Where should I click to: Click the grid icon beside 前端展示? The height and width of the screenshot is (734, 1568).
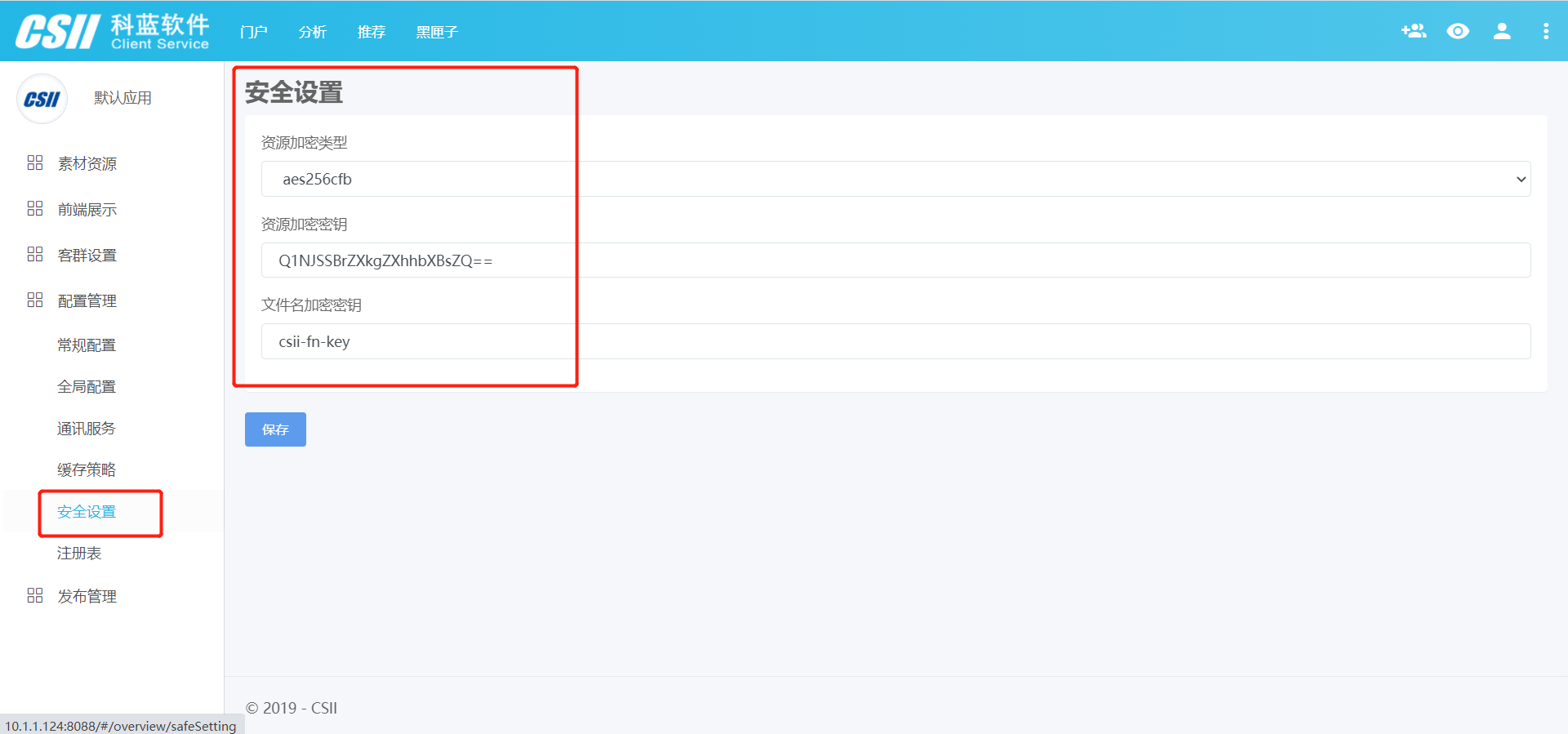34,208
